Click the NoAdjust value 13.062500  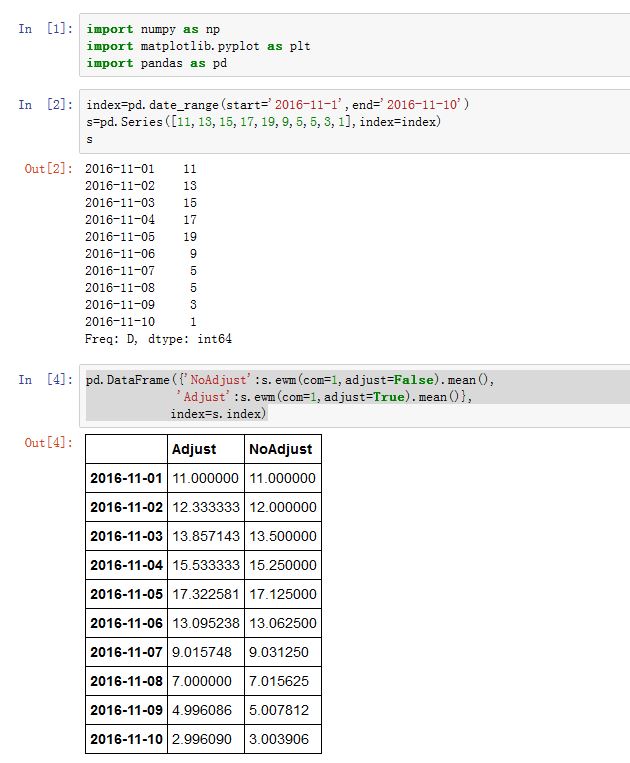[282, 623]
